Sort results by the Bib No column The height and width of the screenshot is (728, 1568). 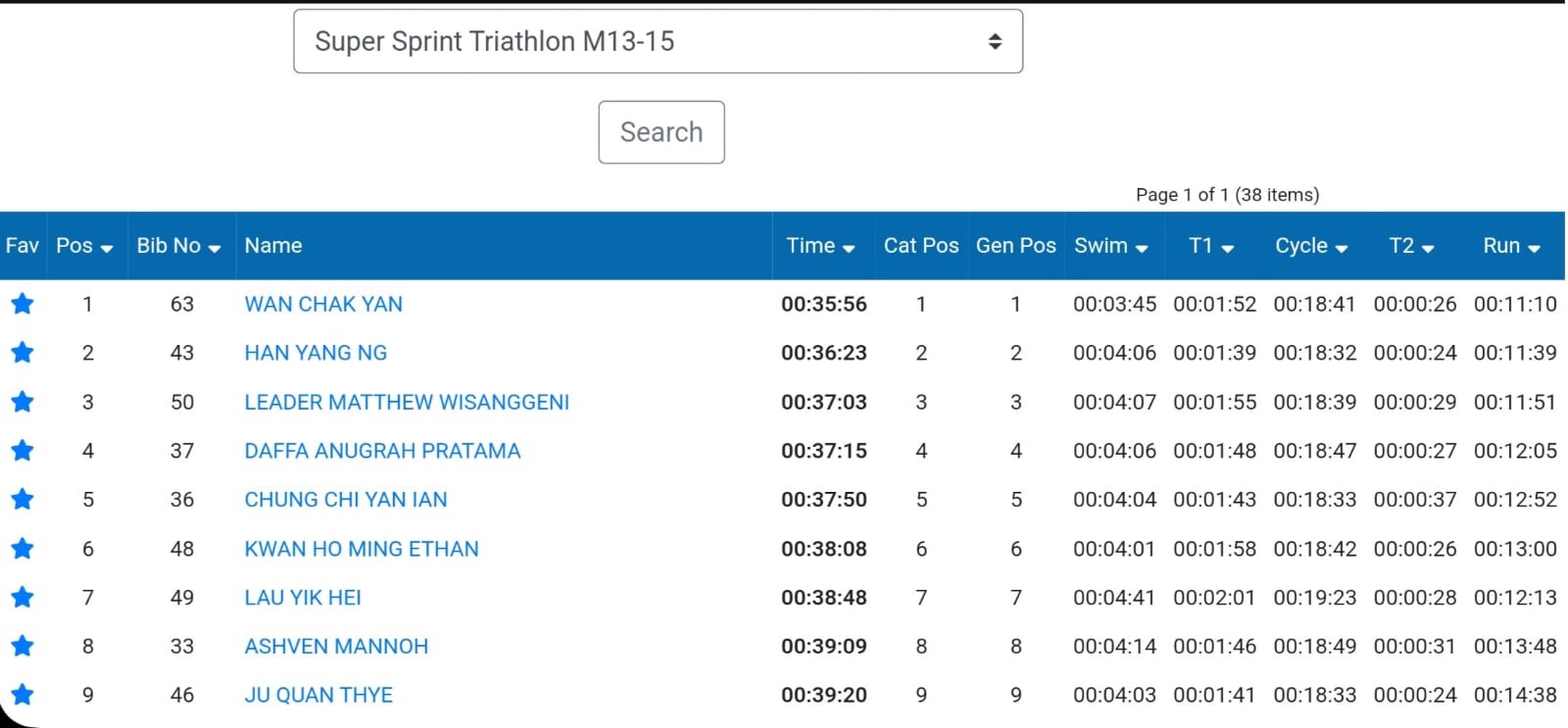click(178, 246)
